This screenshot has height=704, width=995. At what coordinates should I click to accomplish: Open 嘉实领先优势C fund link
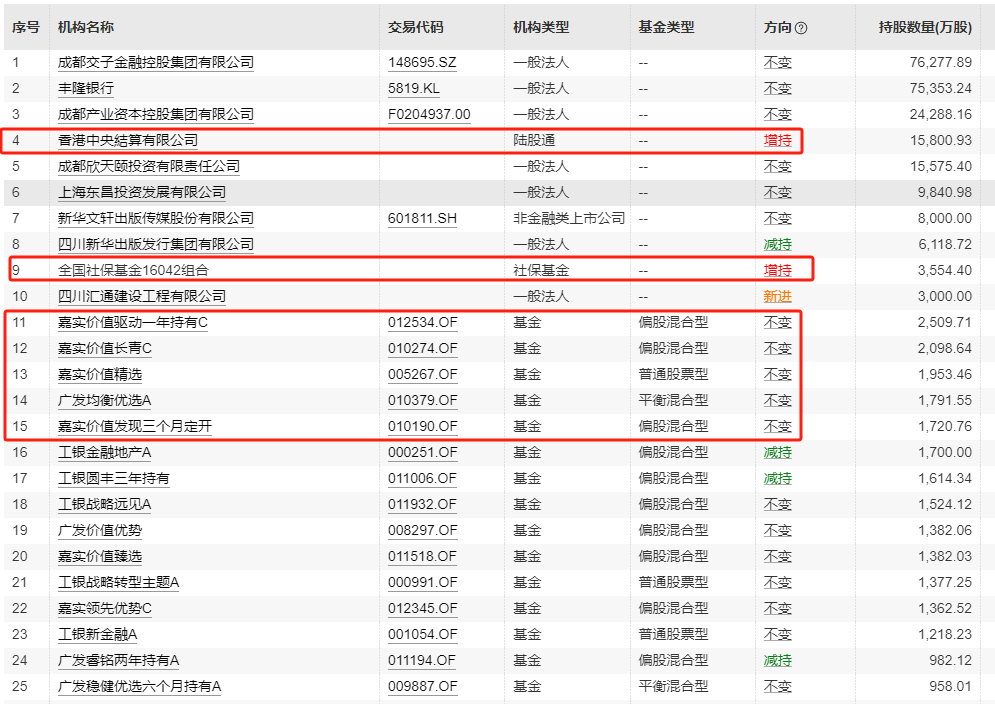coord(105,609)
